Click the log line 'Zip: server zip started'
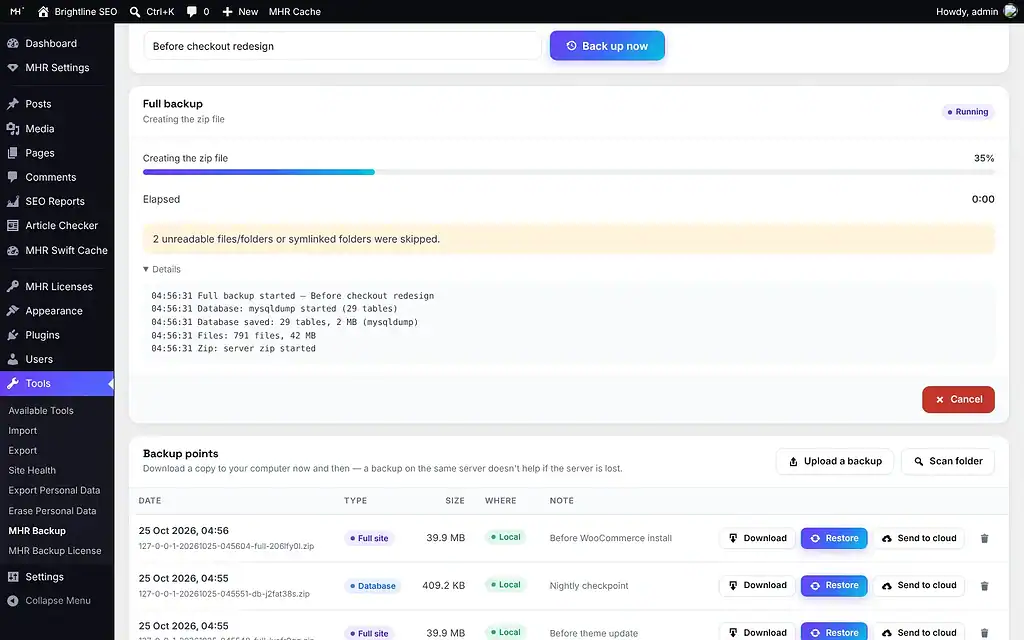Screen dimensions: 1024x640 click(x=233, y=348)
